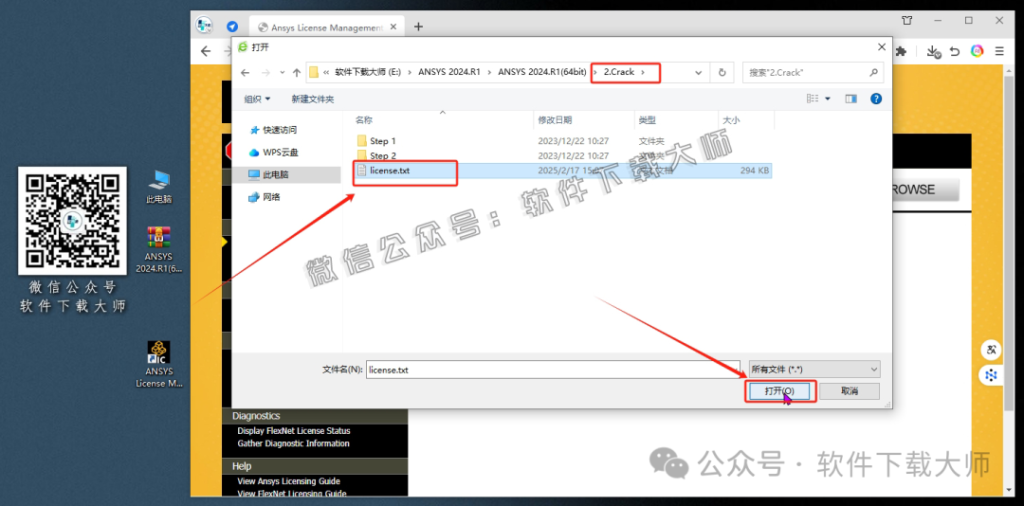The image size is (1024, 506).
Task: Expand the 所有文件 (*.*) file type dropdown
Action: 814,370
